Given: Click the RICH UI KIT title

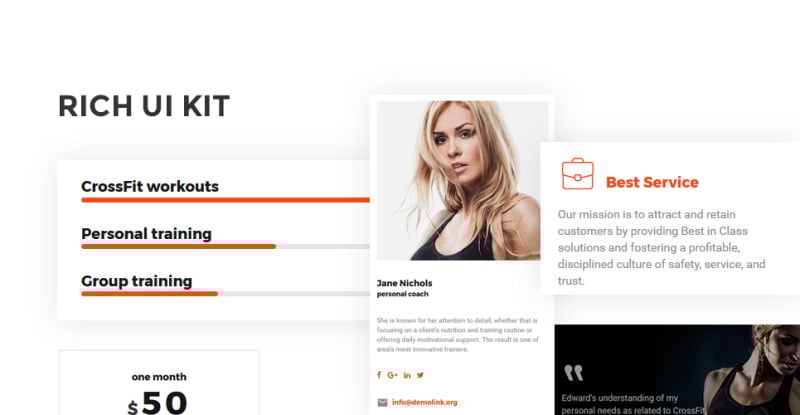Looking at the screenshot, I should (x=144, y=106).
